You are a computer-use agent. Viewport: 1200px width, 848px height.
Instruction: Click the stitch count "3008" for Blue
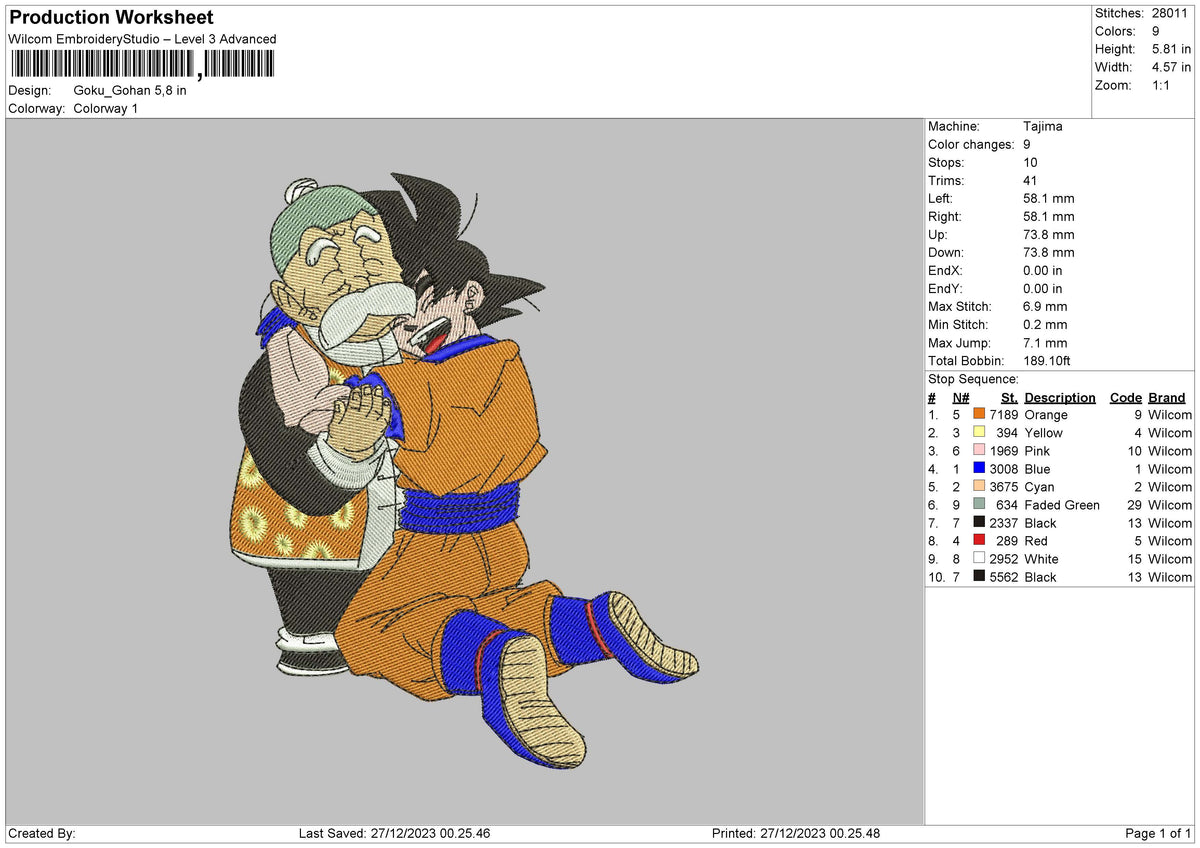1004,469
